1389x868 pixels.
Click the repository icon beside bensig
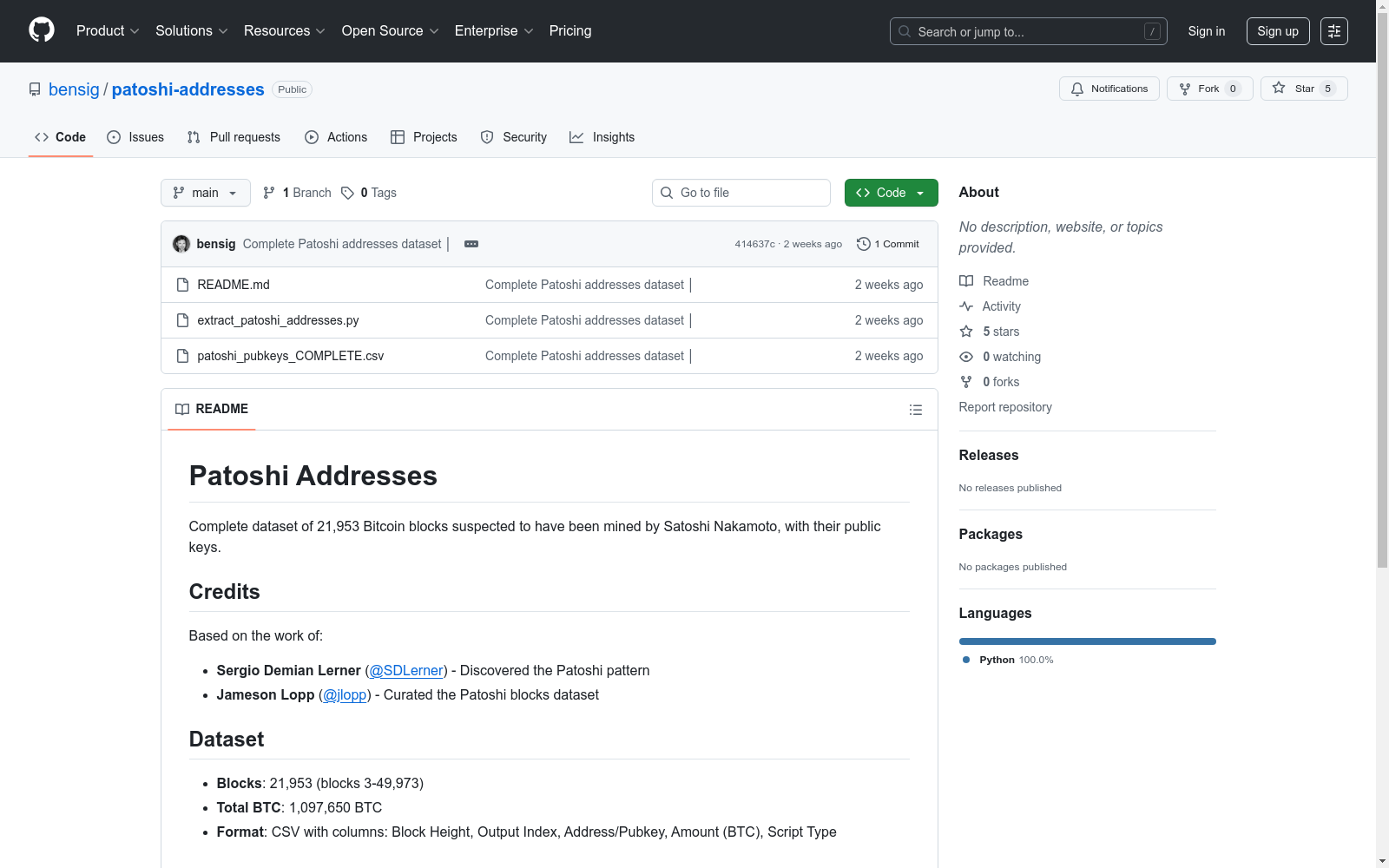tap(35, 89)
